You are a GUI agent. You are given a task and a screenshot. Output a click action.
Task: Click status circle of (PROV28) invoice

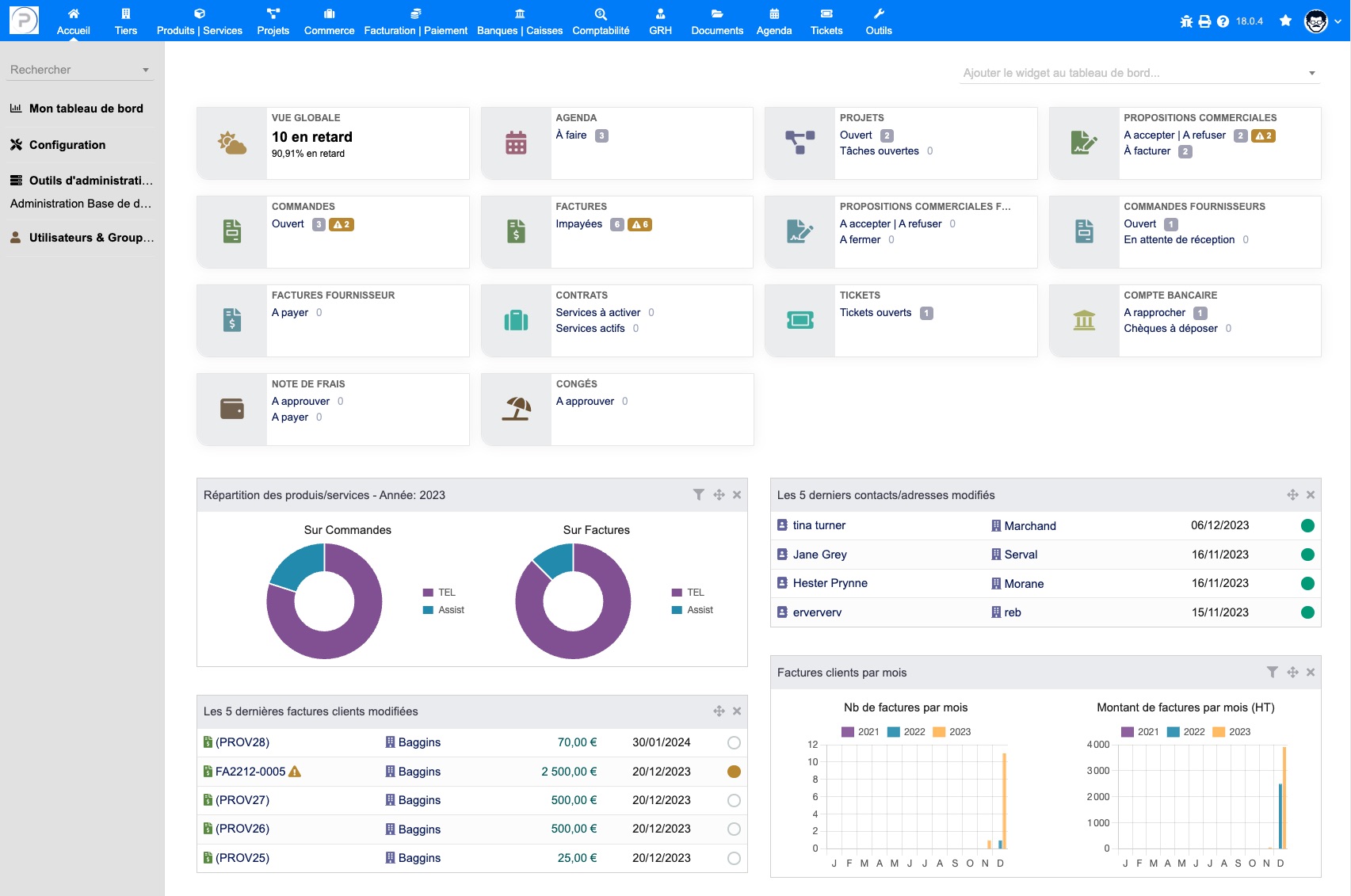pos(734,743)
